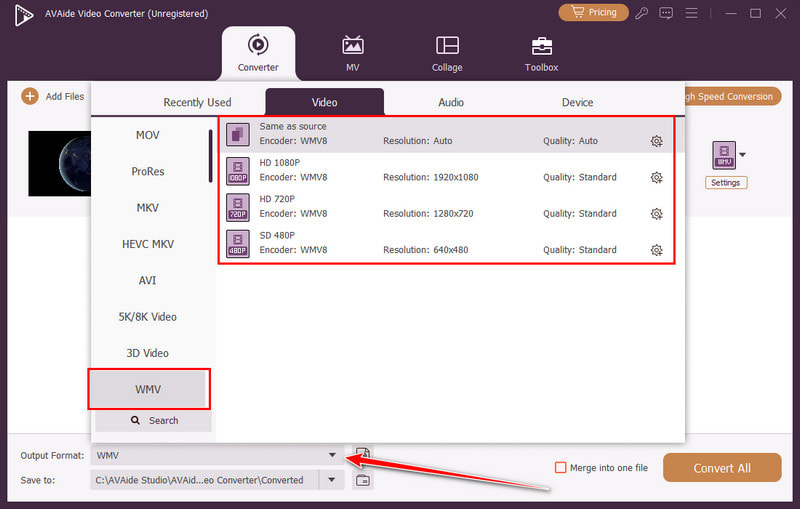This screenshot has width=800, height=509.
Task: Switch to the Collage module
Action: (x=447, y=54)
